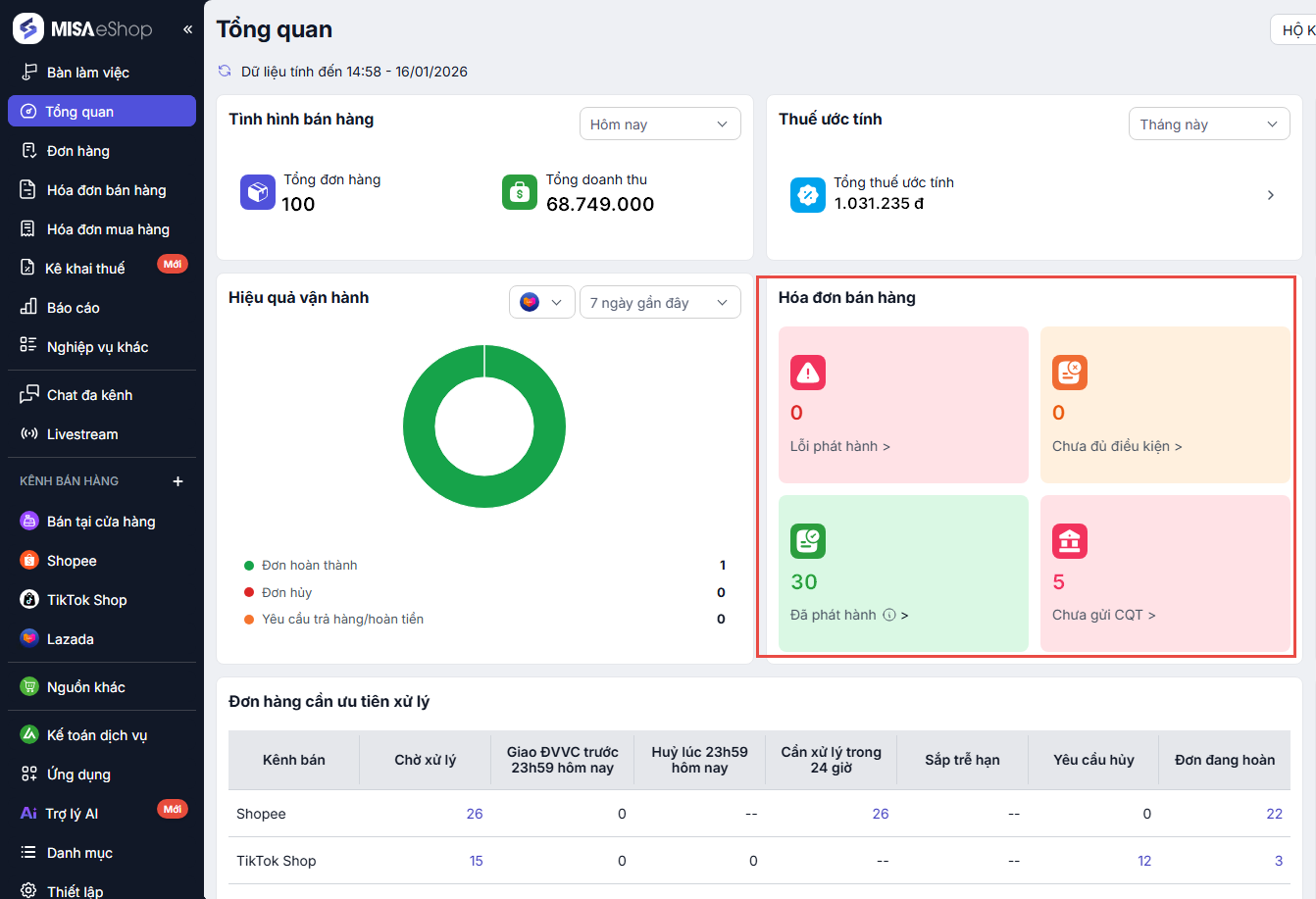1316x899 pixels.
Task: Open Đơn hàng in the sidebar
Action: [x=78, y=151]
